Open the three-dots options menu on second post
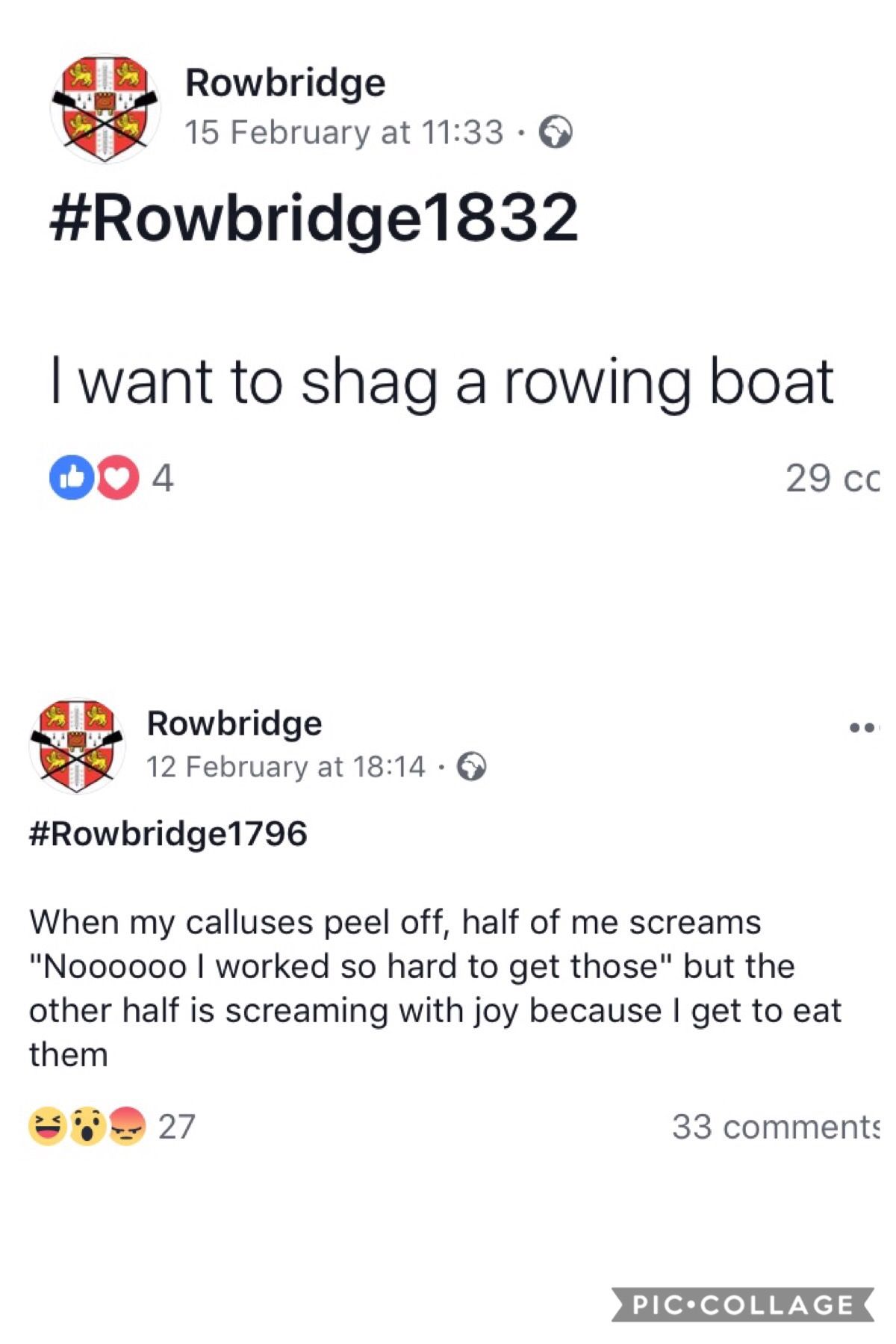 (x=865, y=727)
